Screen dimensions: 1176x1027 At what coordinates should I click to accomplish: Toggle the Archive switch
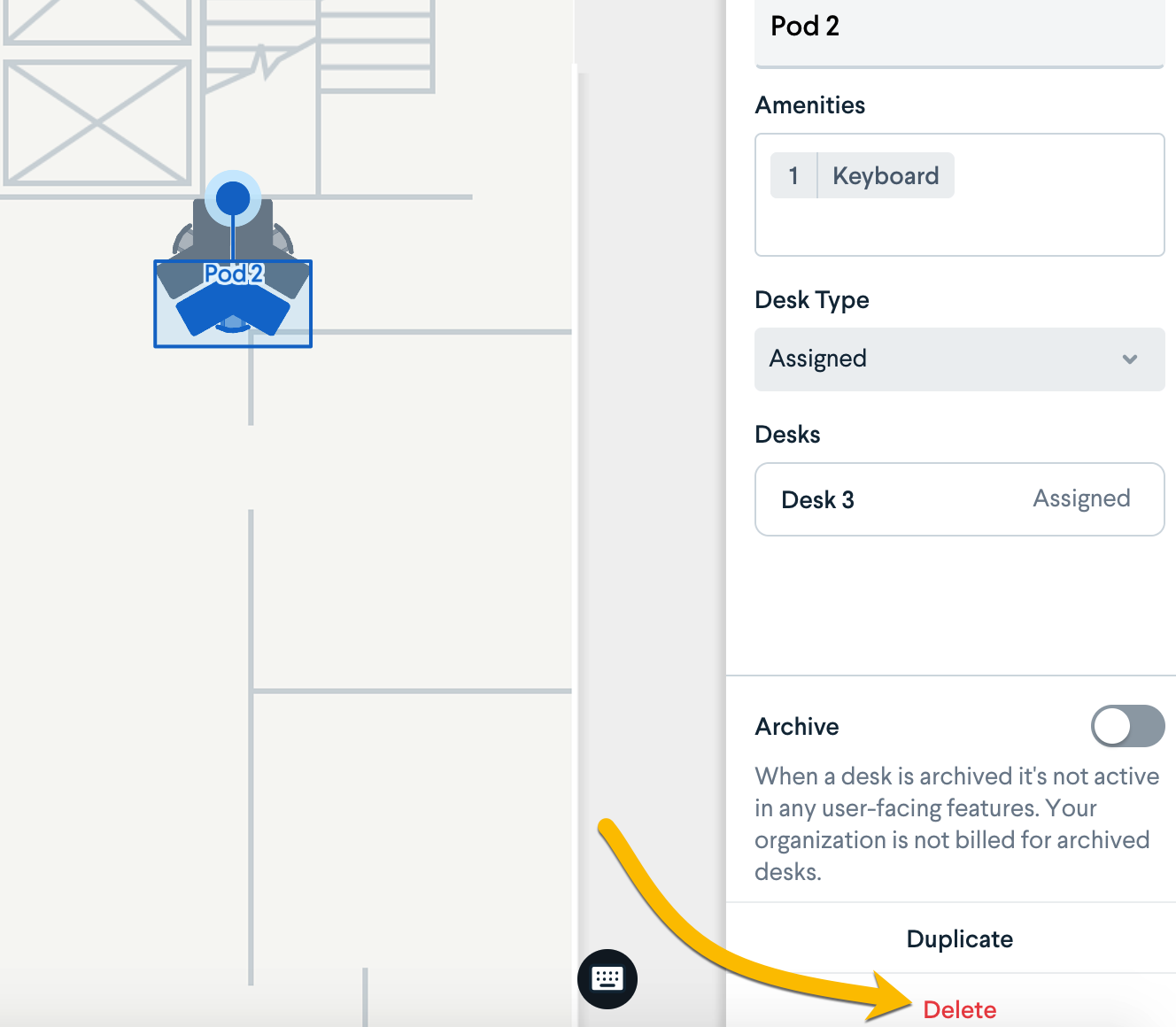click(1126, 726)
